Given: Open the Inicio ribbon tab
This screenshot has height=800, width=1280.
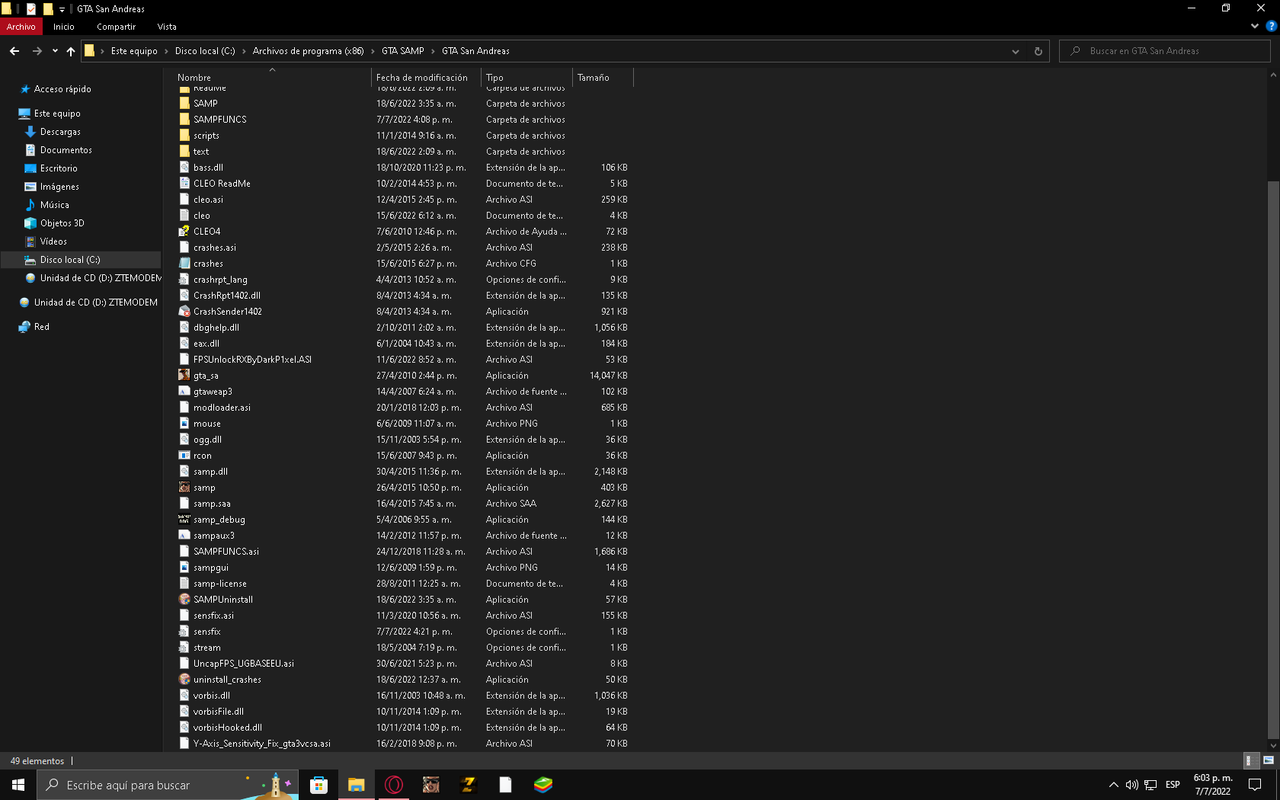Looking at the screenshot, I should coord(64,27).
